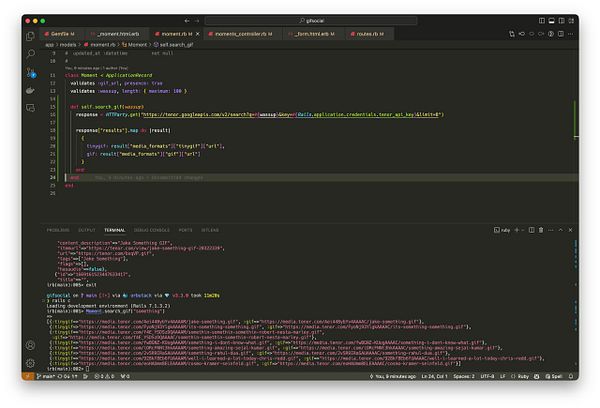Open the Docker whale icon in activity bar

tap(30, 90)
